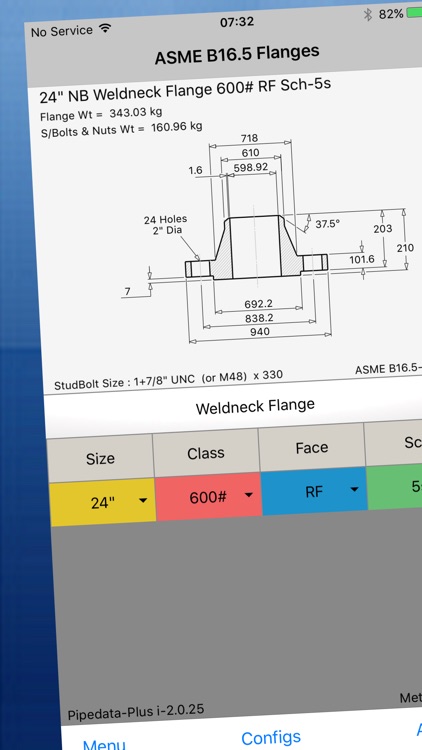This screenshot has height=750, width=422.
Task: Tap the Pipedata-Plus i-2.0.25 version text
Action: [136, 712]
